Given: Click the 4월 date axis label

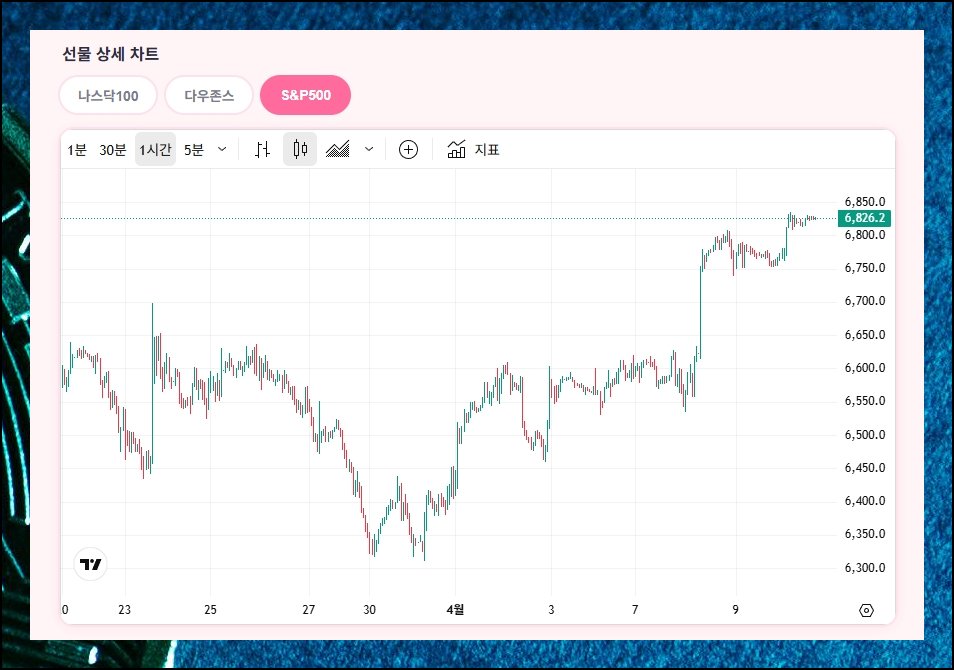Looking at the screenshot, I should 455,609.
